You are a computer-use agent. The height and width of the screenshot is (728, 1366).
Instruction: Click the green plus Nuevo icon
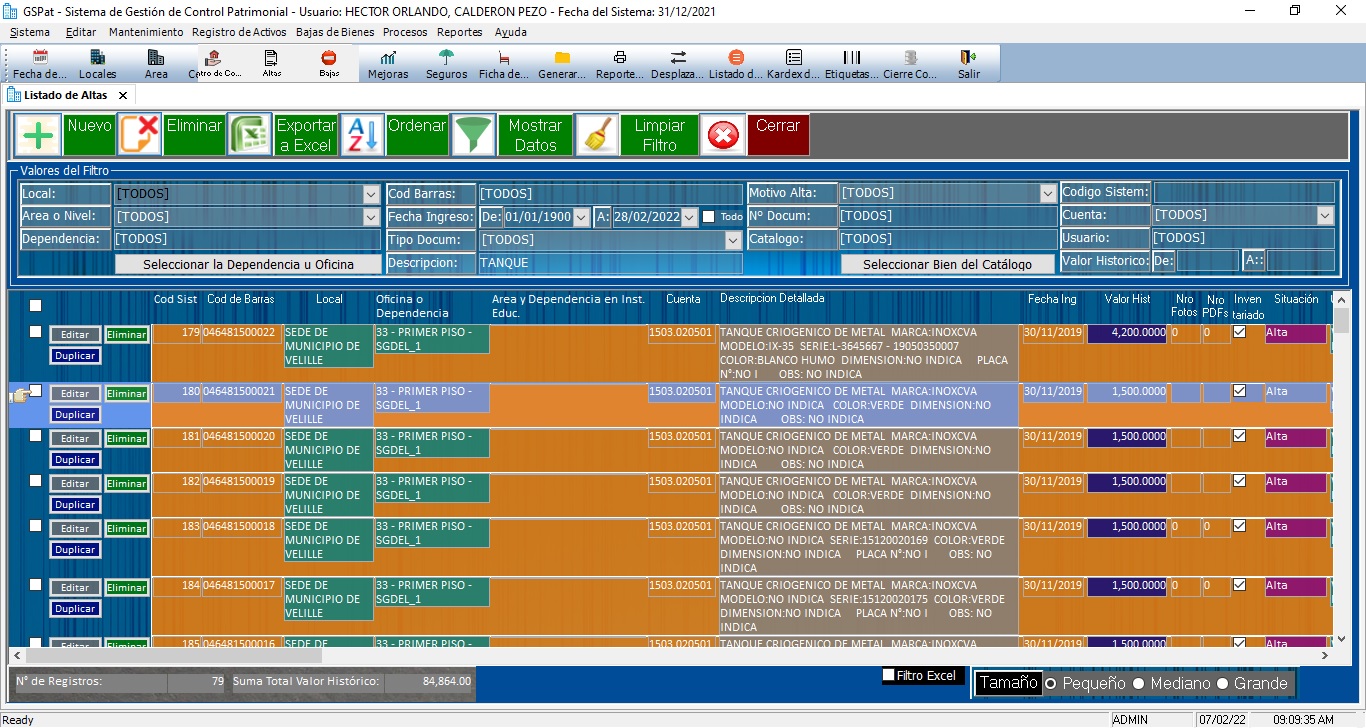pyautogui.click(x=38, y=134)
